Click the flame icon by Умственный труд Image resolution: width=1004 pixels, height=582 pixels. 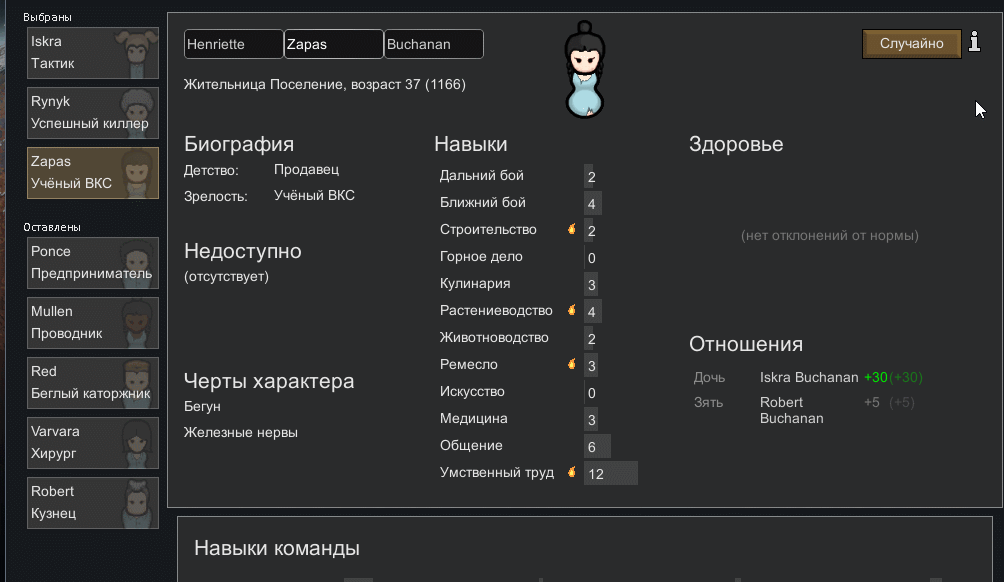tap(572, 473)
